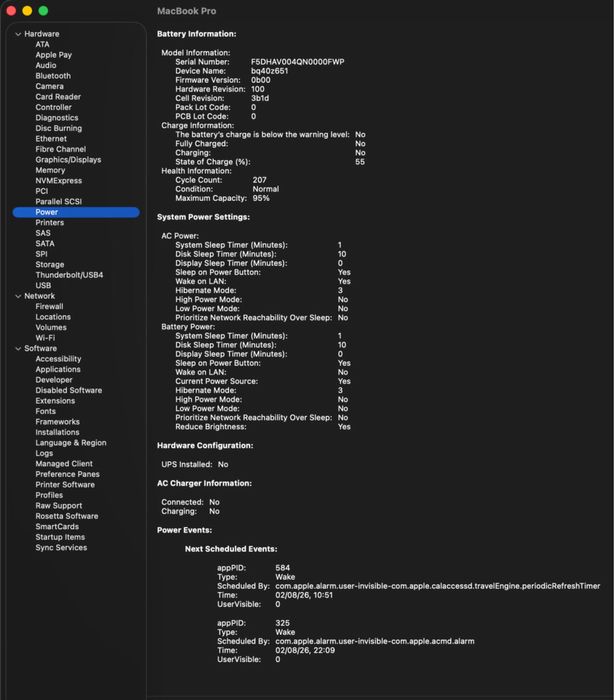Select NVMExpress in the sidebar
614x700 pixels.
pyautogui.click(x=58, y=181)
